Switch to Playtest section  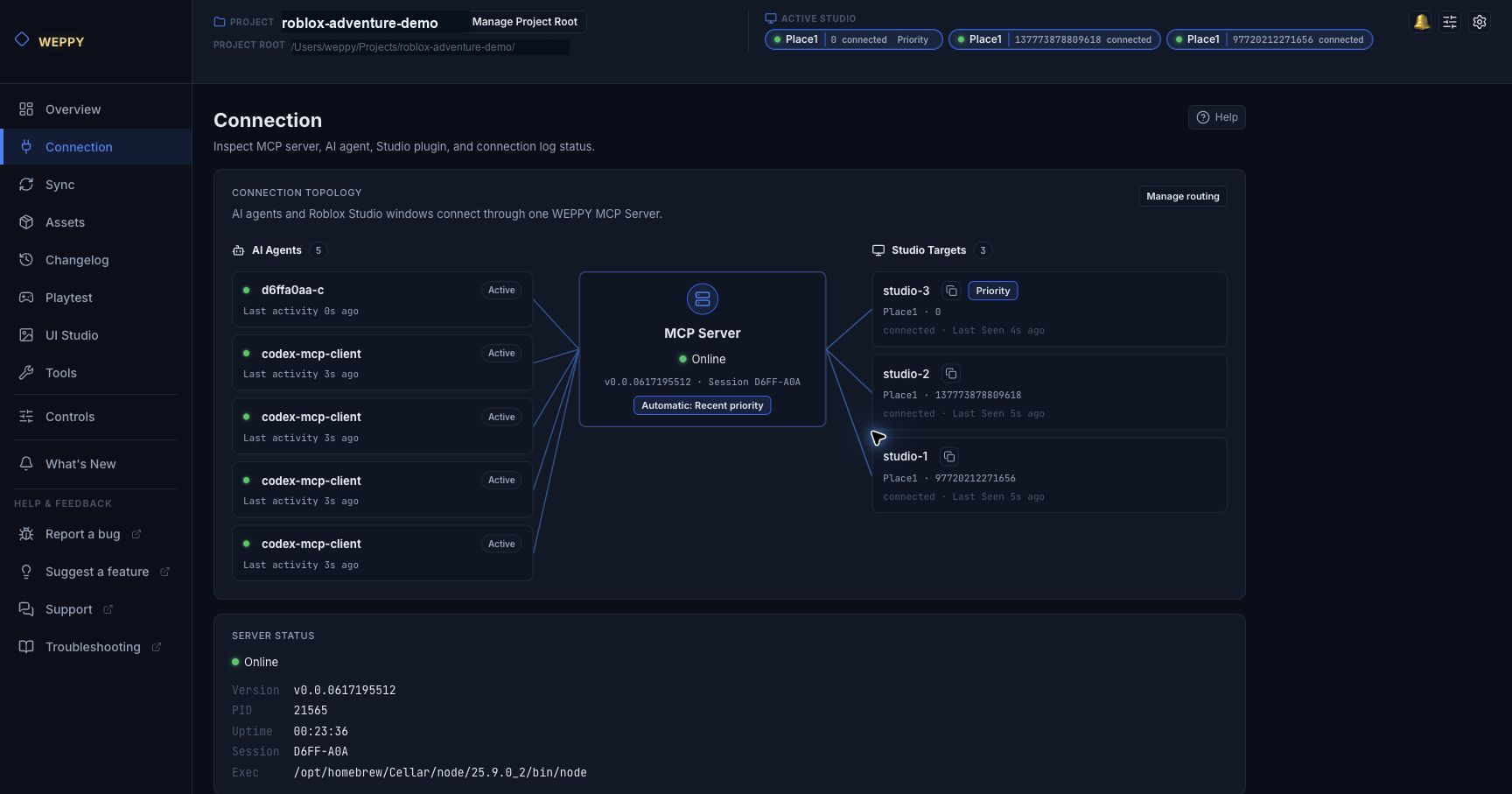[x=96, y=298]
